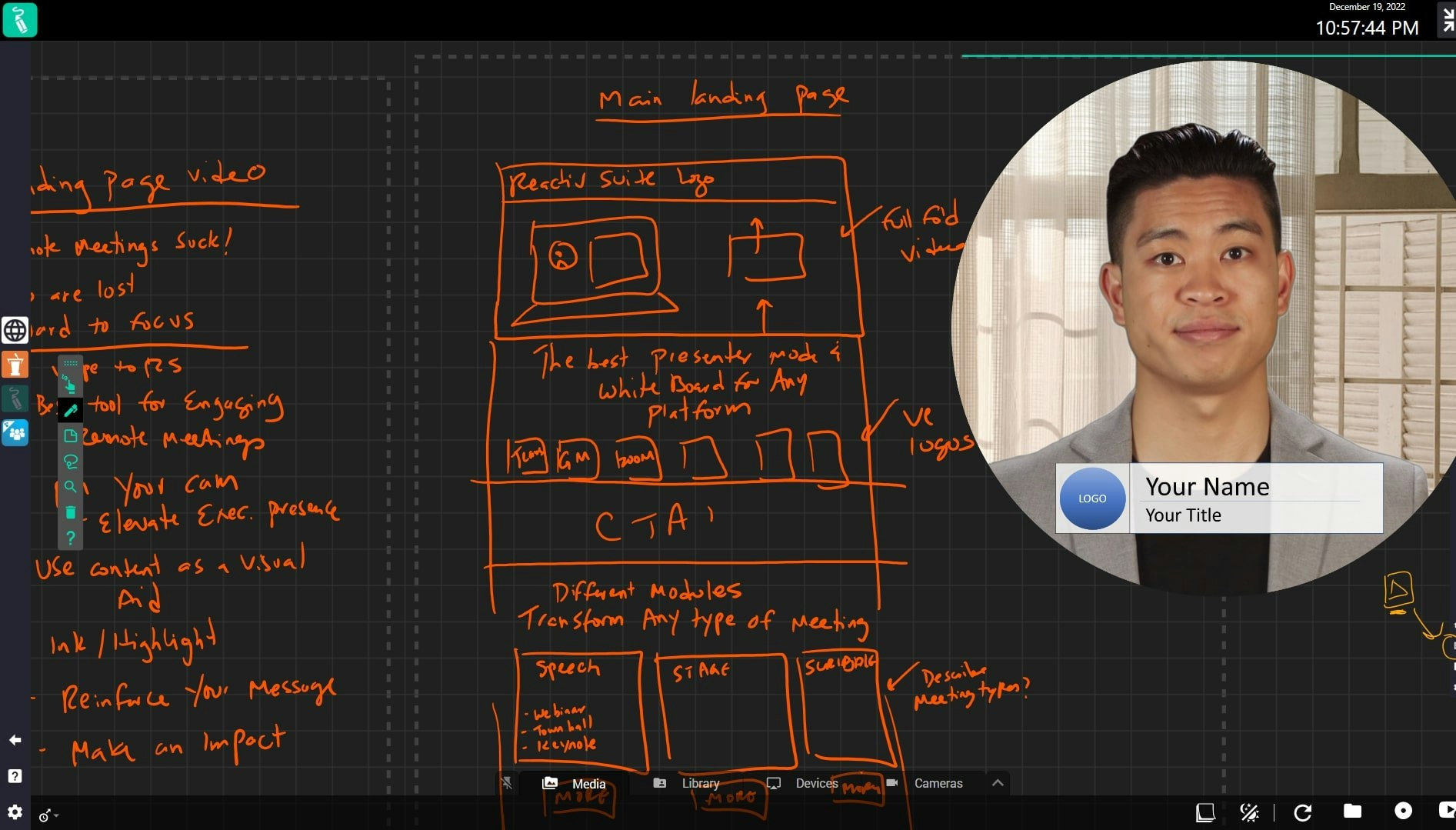Open the question mark help in floating toolbar

point(71,538)
